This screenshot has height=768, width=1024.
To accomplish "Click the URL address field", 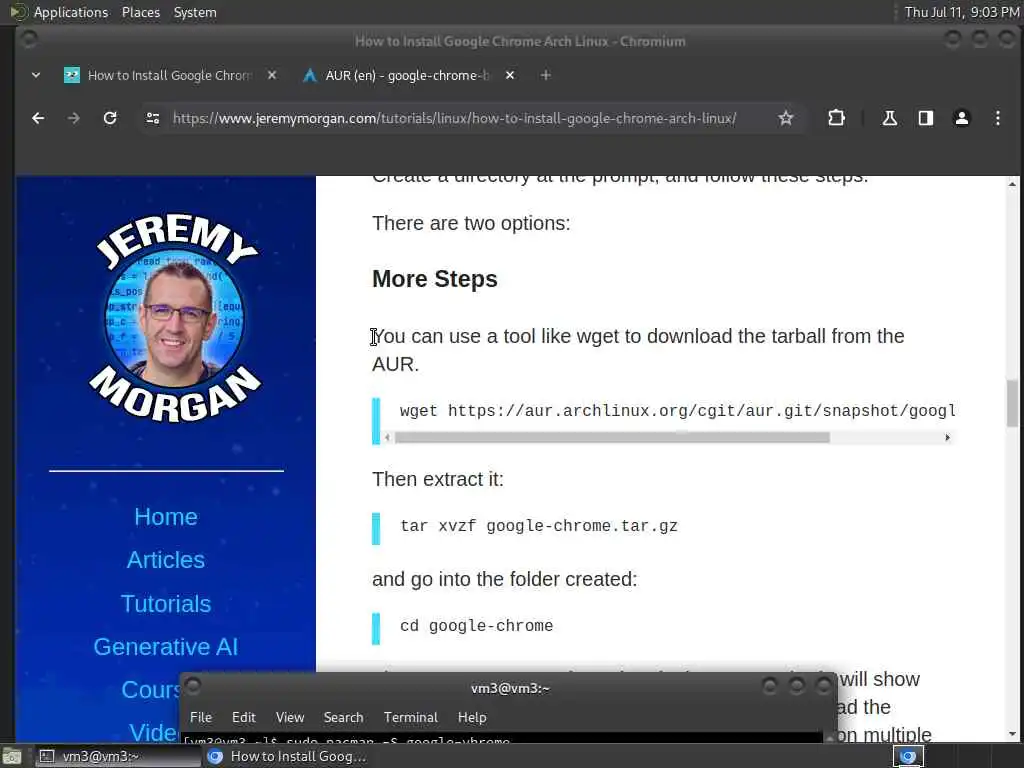I will [x=455, y=118].
